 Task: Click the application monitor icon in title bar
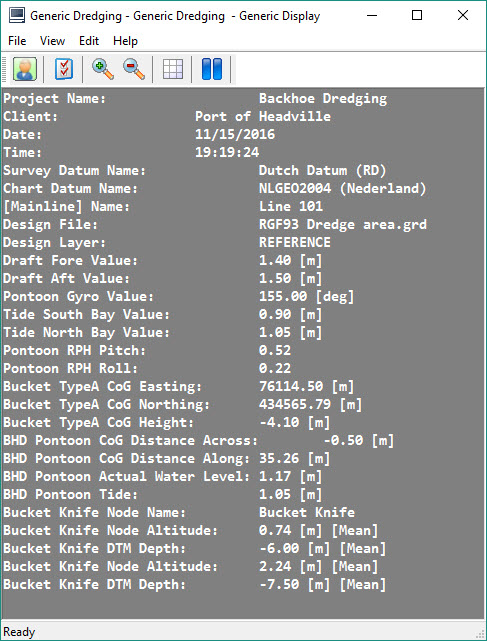pos(17,16)
